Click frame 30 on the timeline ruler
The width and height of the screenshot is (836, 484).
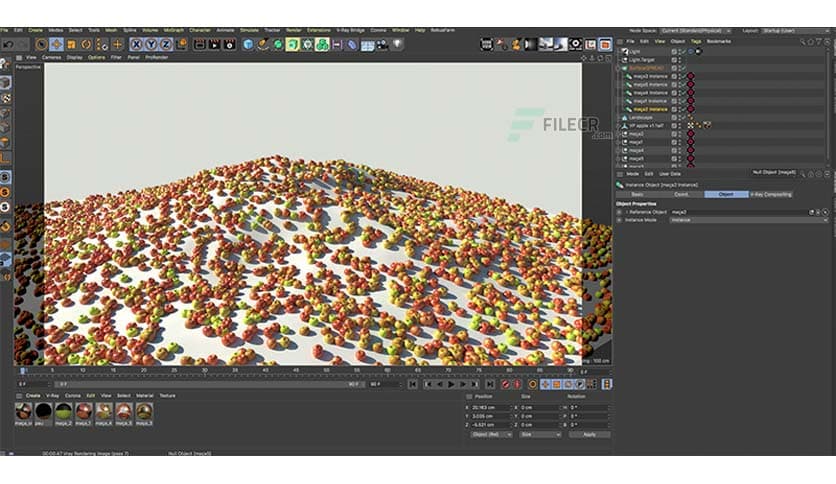(205, 370)
